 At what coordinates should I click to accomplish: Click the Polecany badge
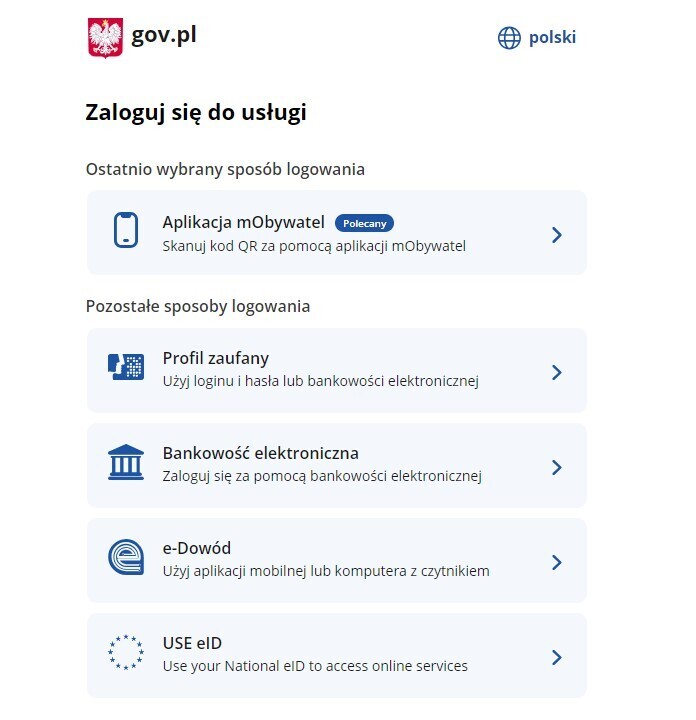[365, 224]
